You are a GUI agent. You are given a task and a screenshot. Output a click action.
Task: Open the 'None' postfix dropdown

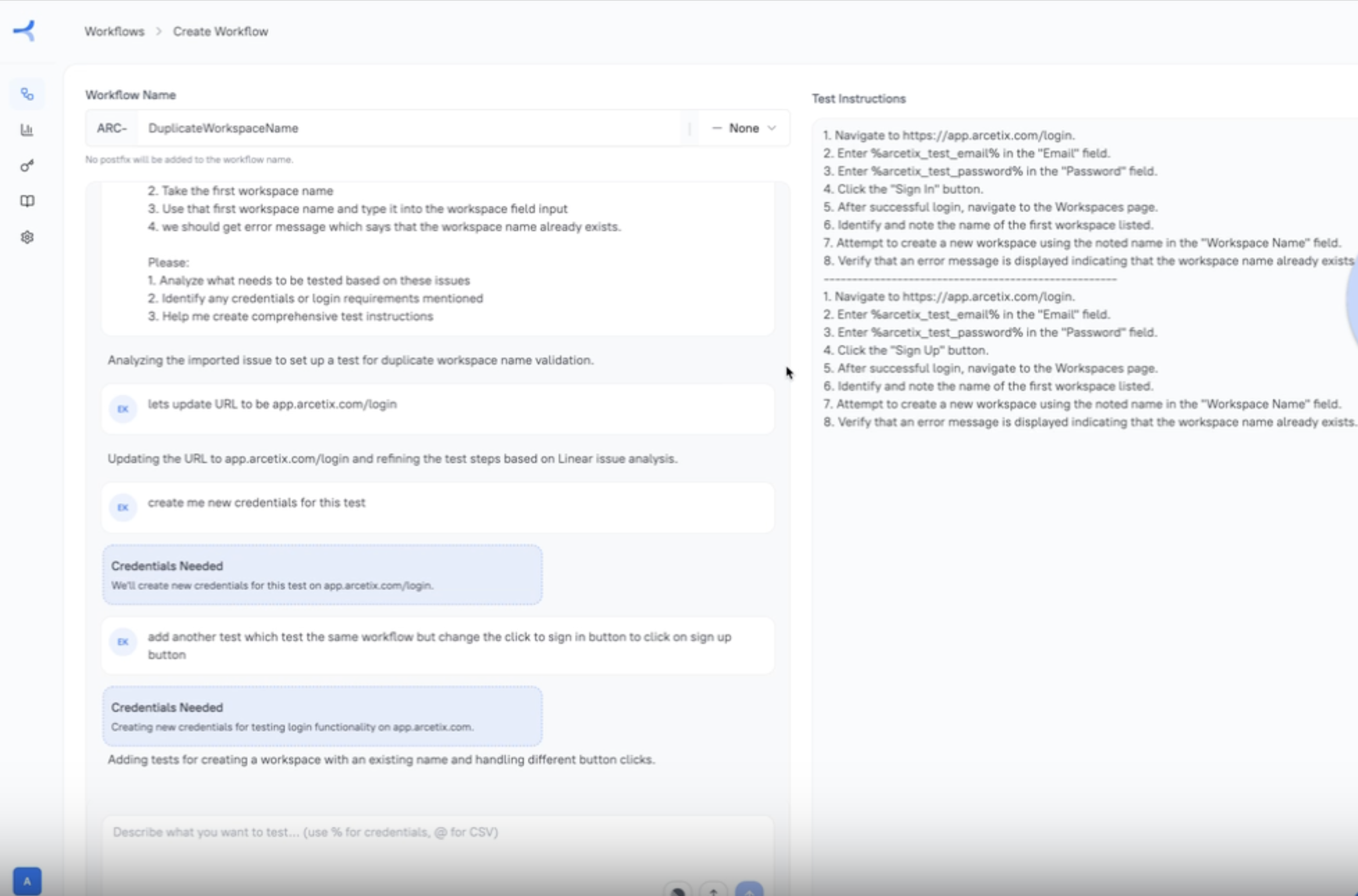point(744,128)
